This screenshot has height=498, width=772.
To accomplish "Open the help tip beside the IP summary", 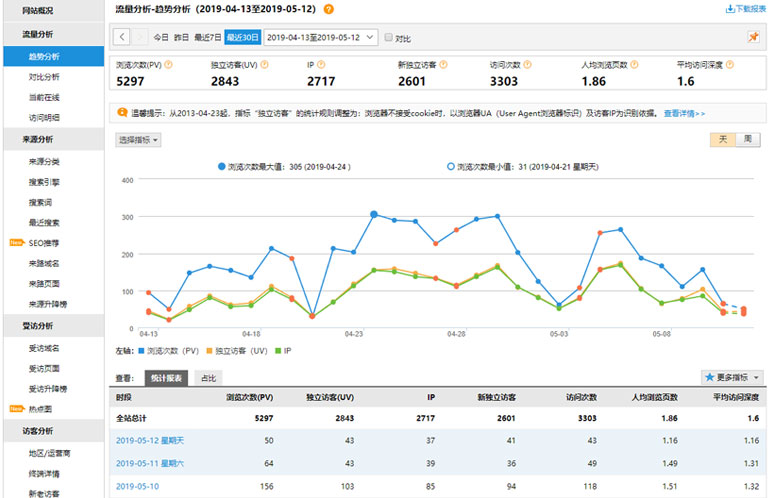I will pyautogui.click(x=322, y=65).
